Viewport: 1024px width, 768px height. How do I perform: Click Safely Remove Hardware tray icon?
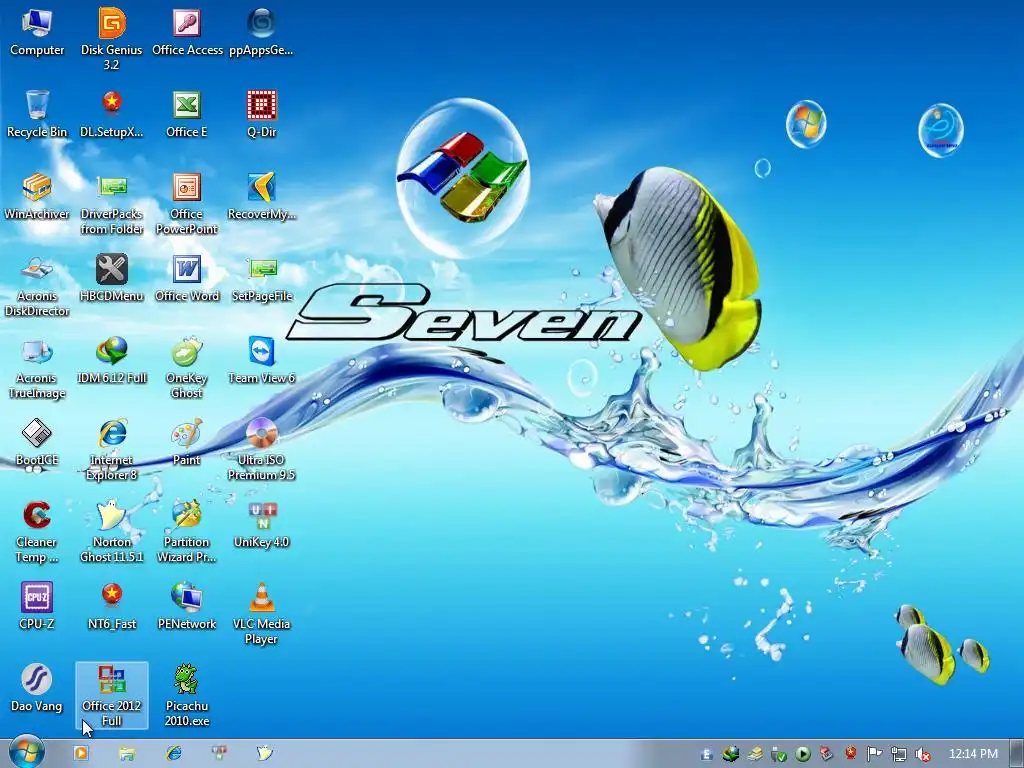[x=778, y=754]
